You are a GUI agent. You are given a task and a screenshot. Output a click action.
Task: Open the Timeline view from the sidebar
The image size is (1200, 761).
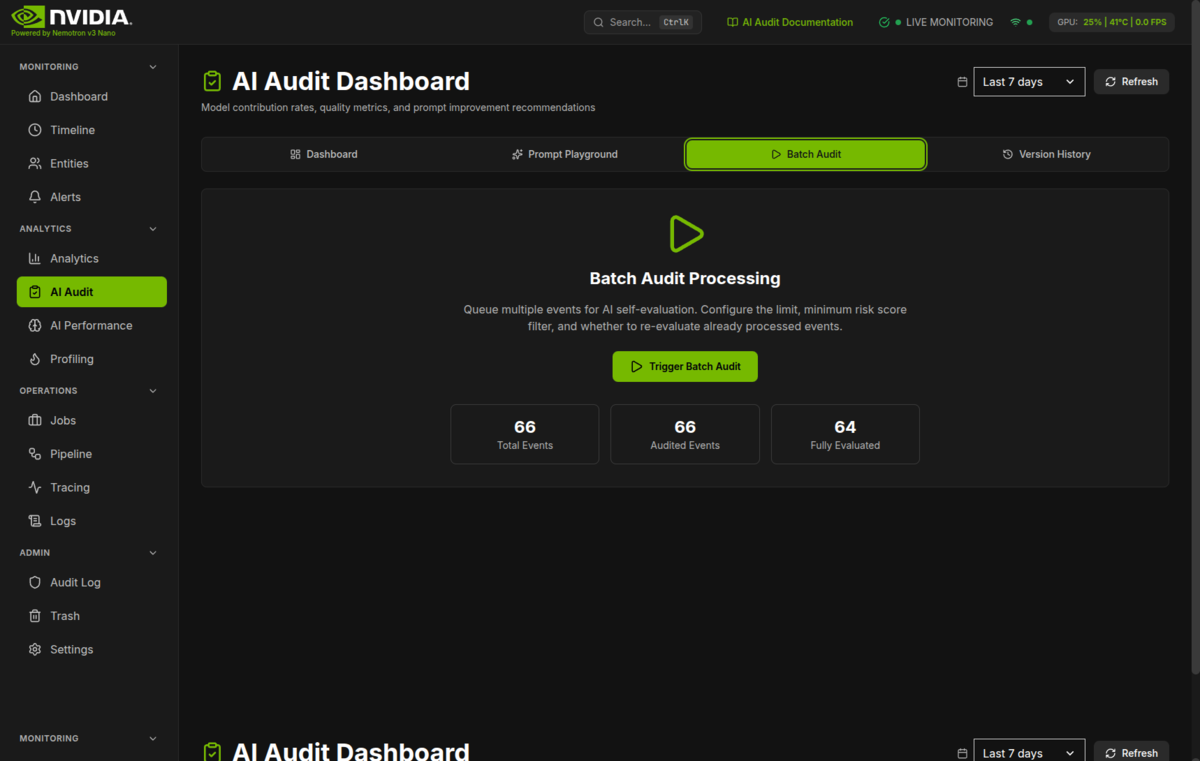(70, 129)
